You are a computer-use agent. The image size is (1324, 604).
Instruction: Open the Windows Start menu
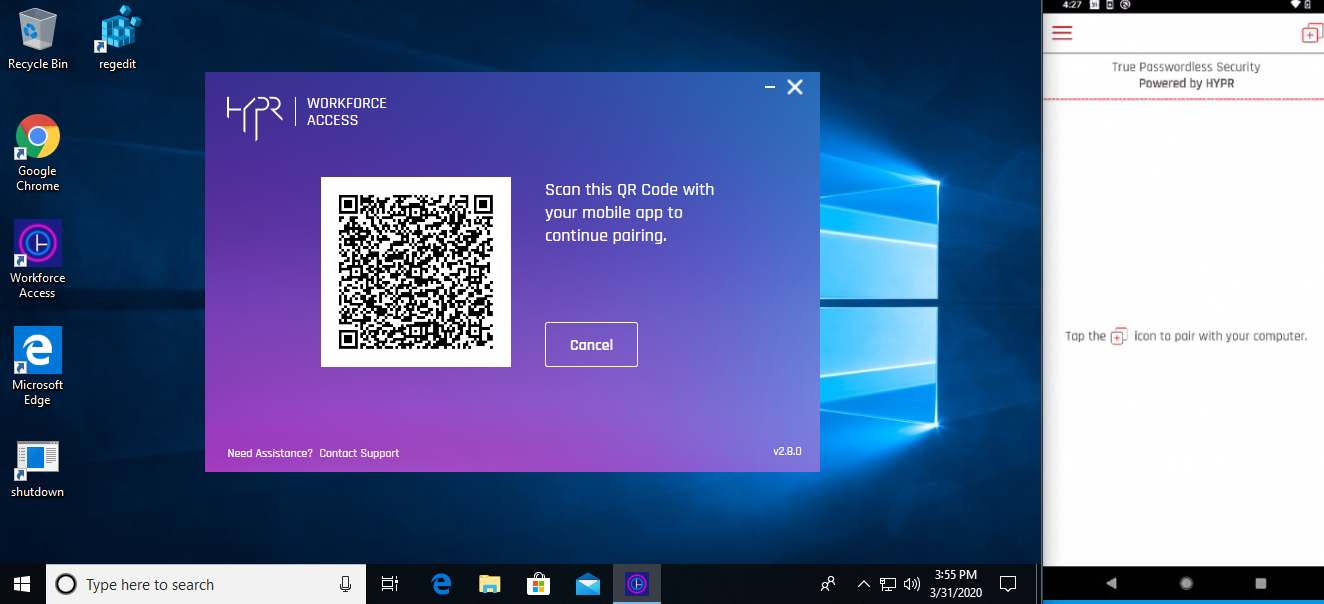tap(22, 584)
